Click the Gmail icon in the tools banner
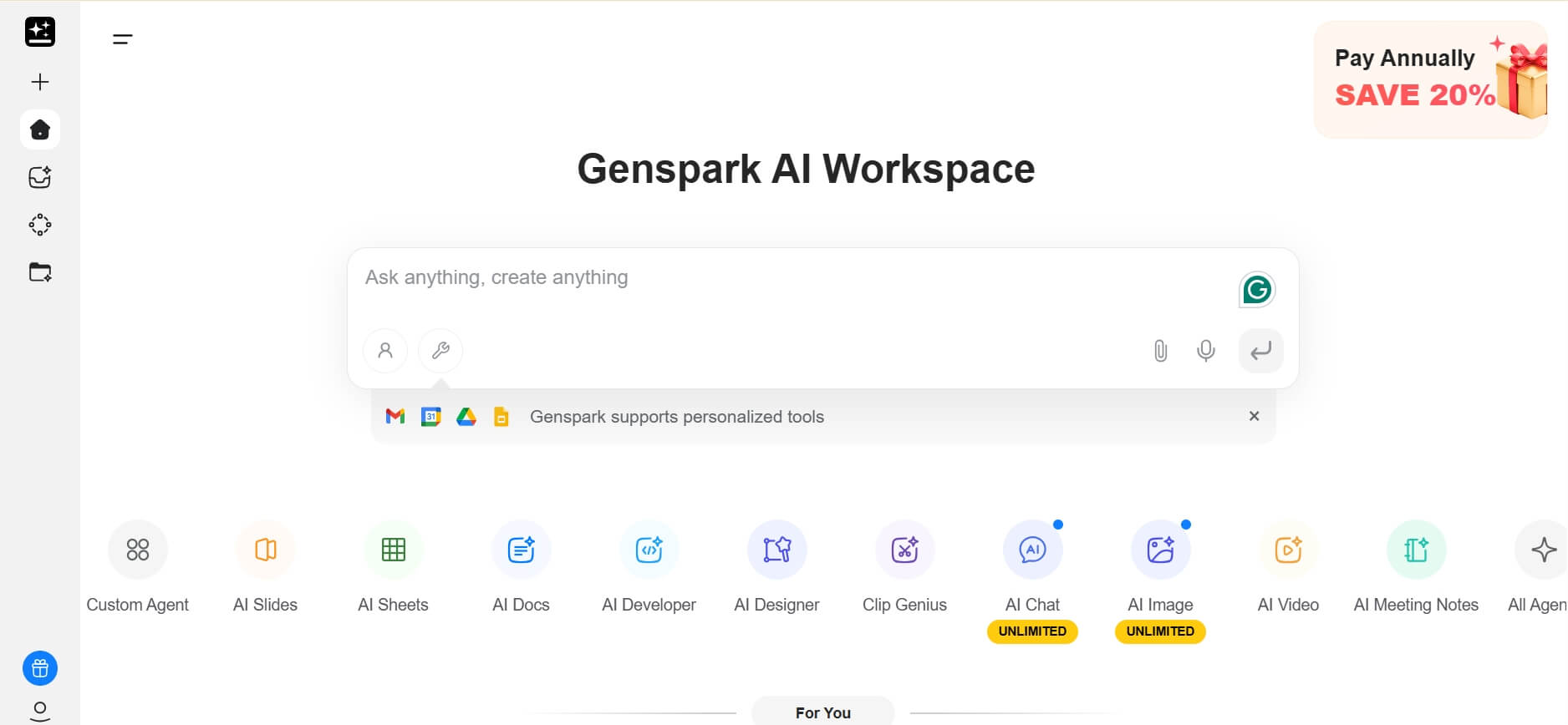The width and height of the screenshot is (1568, 725). [395, 416]
